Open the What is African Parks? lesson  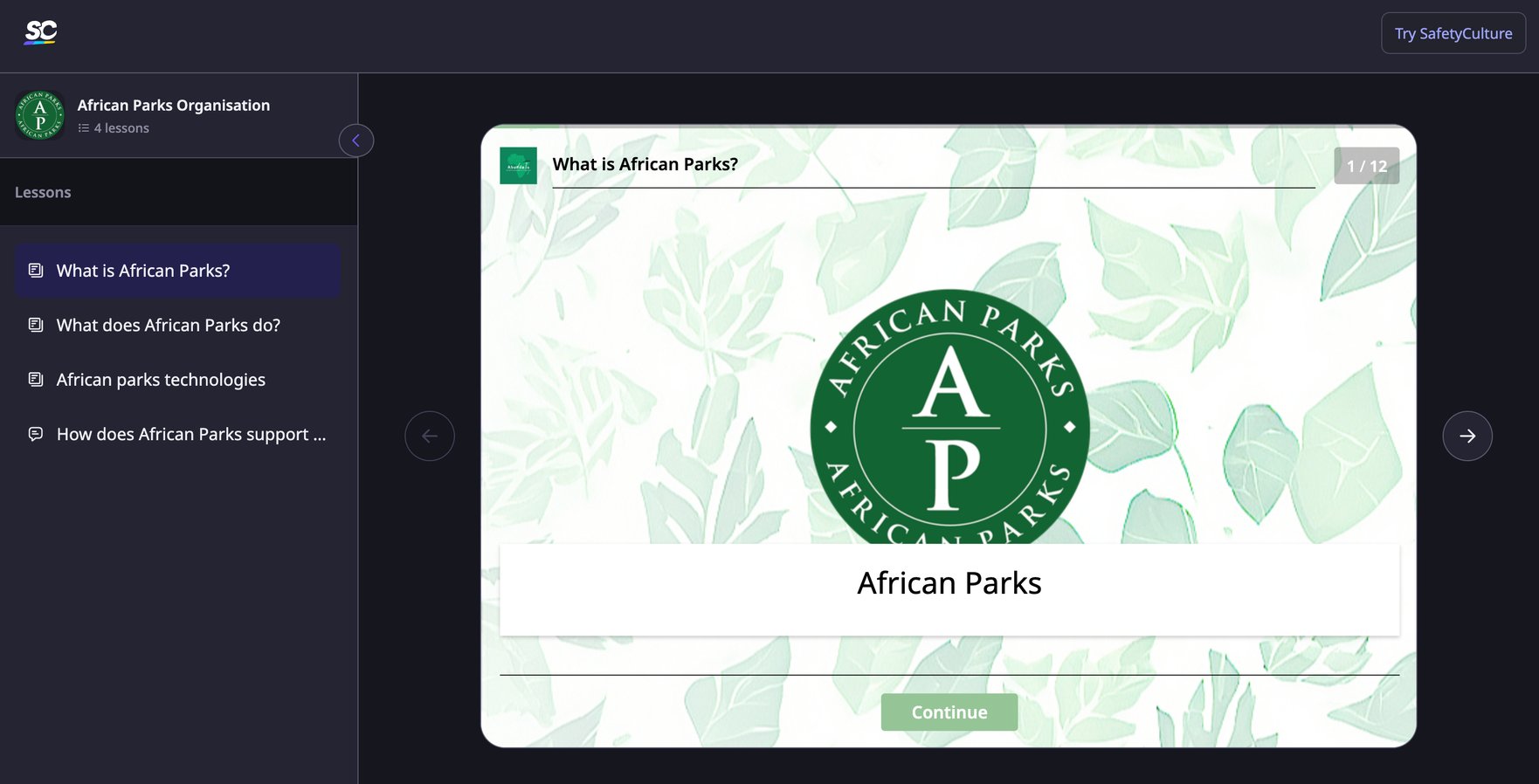177,271
